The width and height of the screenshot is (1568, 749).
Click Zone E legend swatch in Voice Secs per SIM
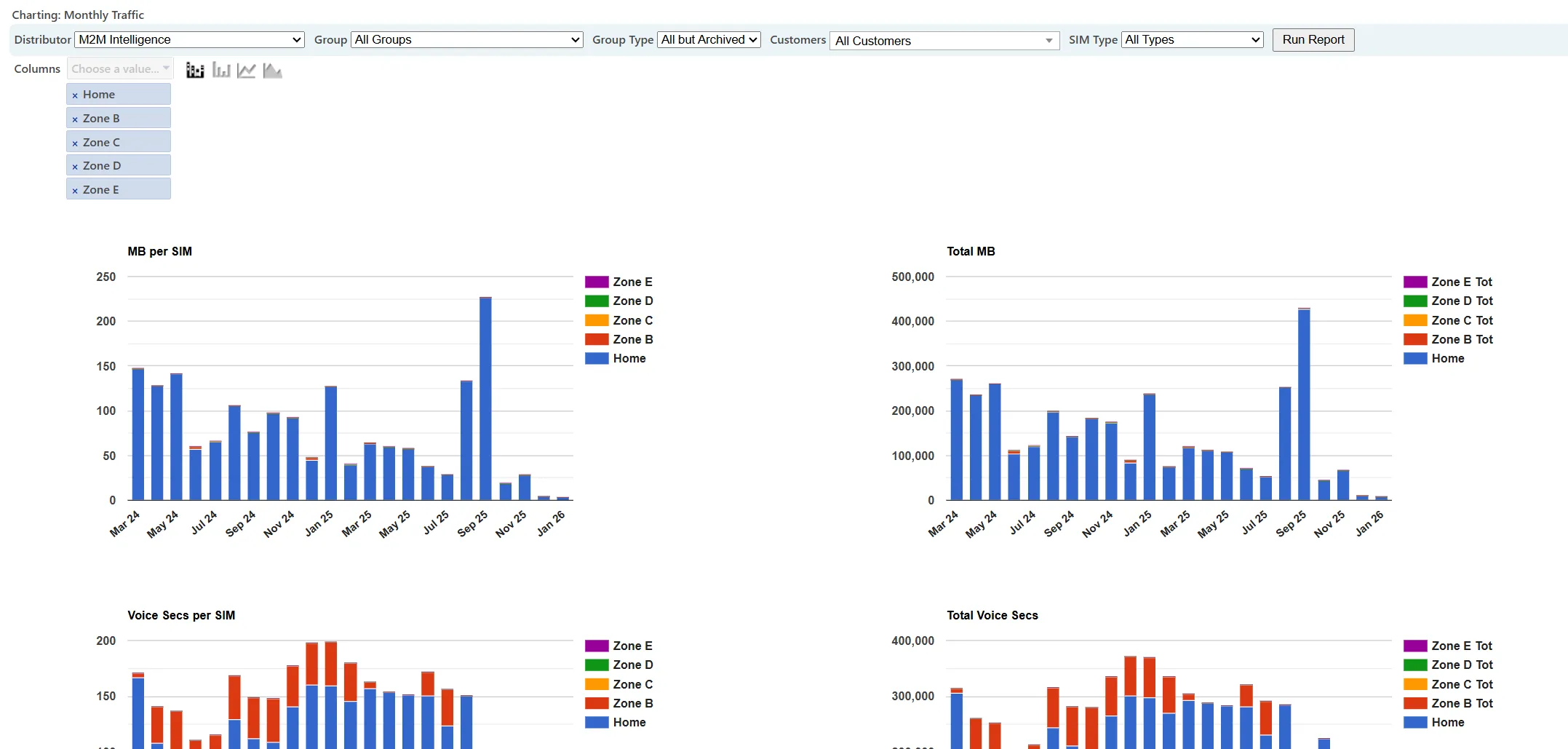(x=597, y=646)
